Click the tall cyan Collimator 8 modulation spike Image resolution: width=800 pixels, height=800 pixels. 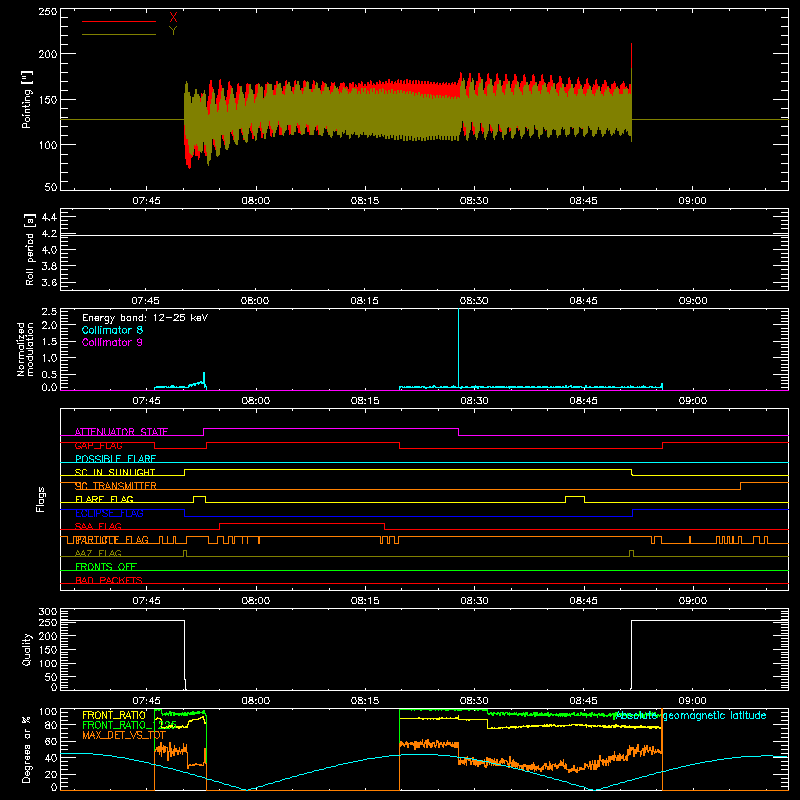coord(459,347)
